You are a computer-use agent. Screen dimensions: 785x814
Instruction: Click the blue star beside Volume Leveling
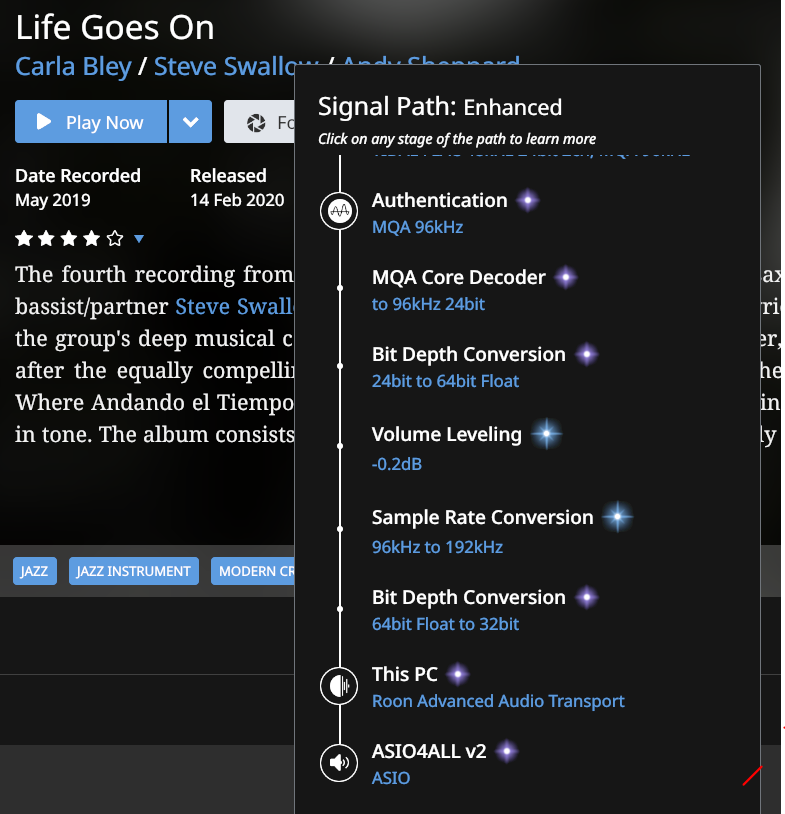click(547, 433)
